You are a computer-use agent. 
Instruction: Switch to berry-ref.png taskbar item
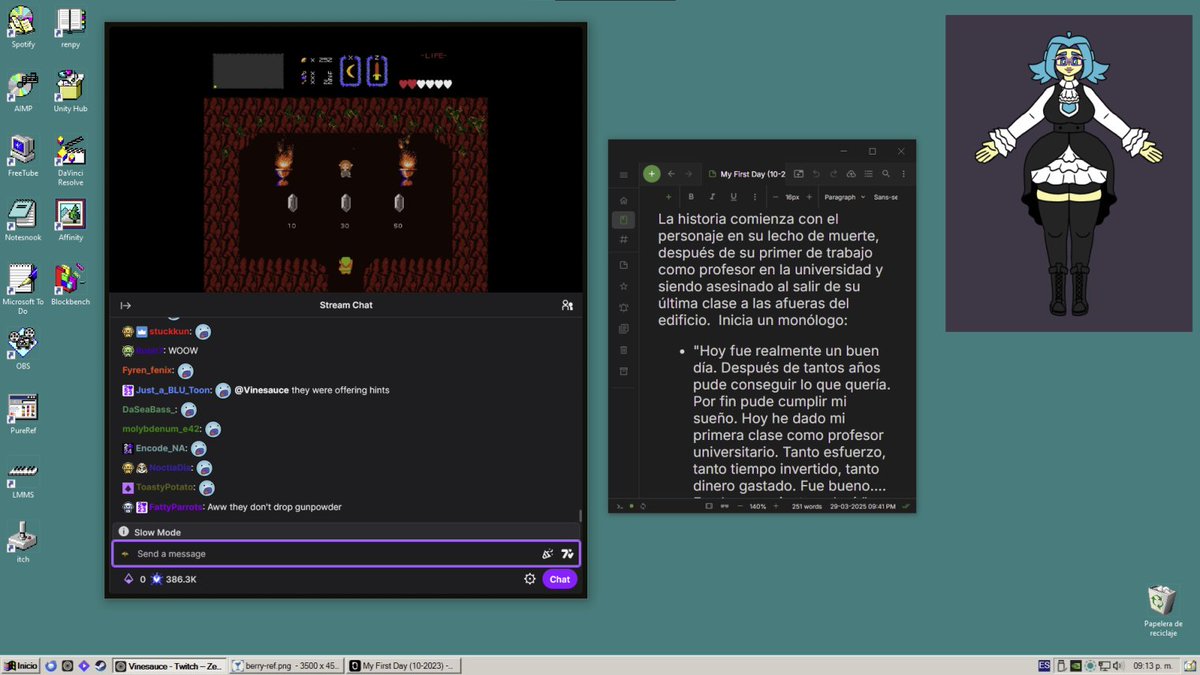[287, 665]
